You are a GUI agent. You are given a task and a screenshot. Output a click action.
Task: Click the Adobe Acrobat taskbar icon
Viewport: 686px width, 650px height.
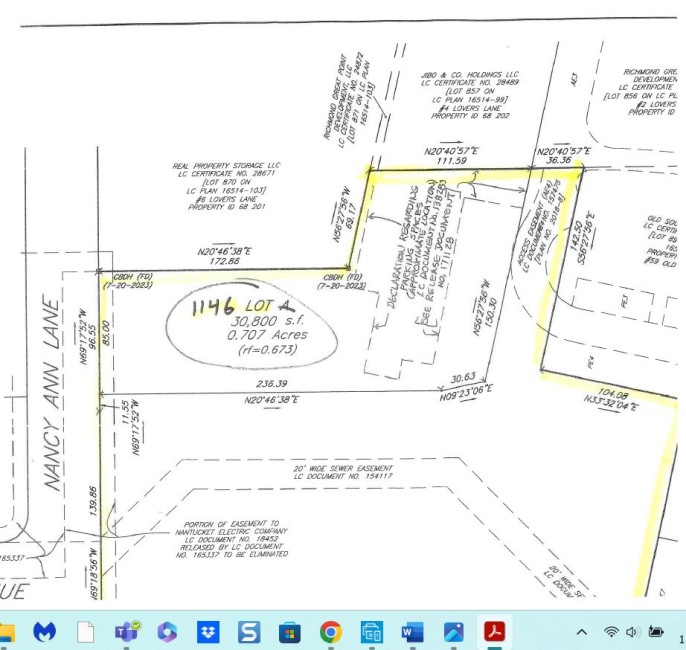(495, 632)
